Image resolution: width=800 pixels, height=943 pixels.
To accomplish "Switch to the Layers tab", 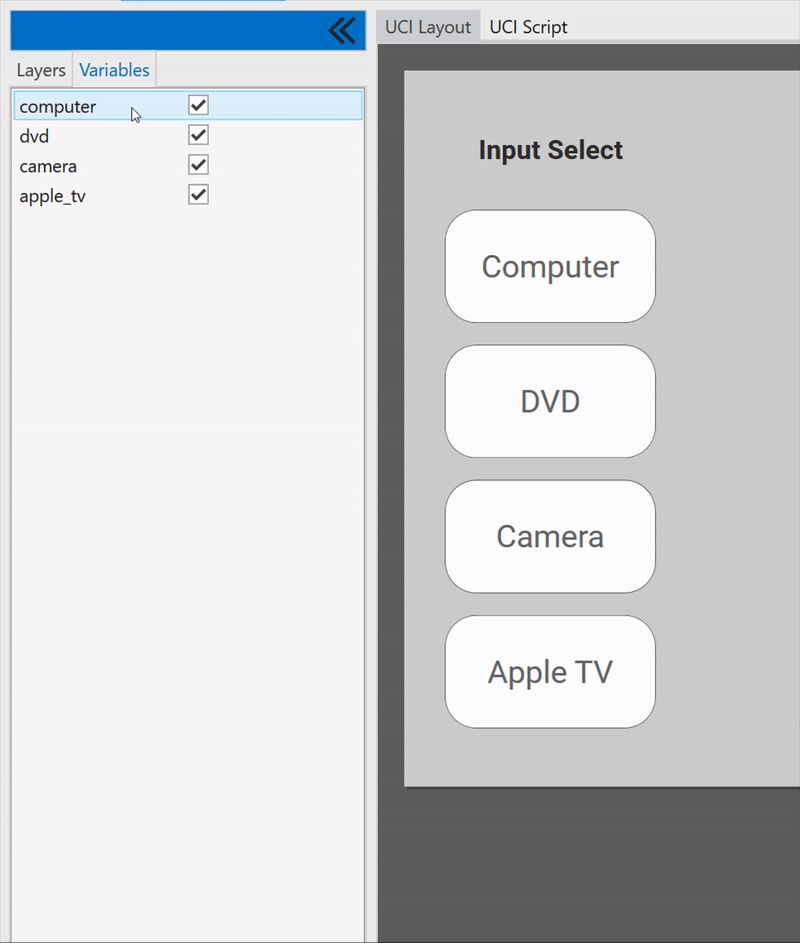I will 41,70.
